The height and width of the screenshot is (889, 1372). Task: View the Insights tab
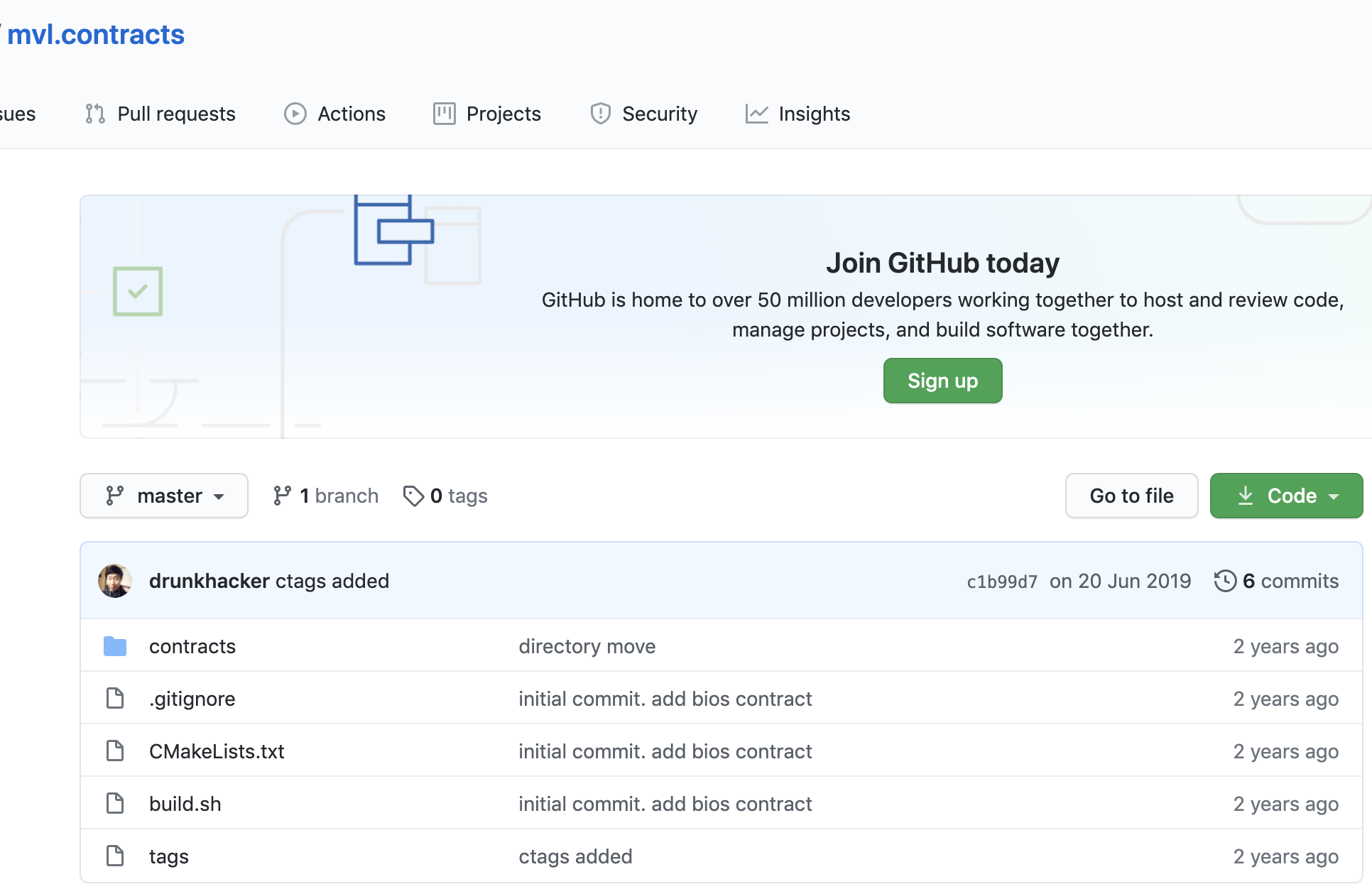click(797, 114)
